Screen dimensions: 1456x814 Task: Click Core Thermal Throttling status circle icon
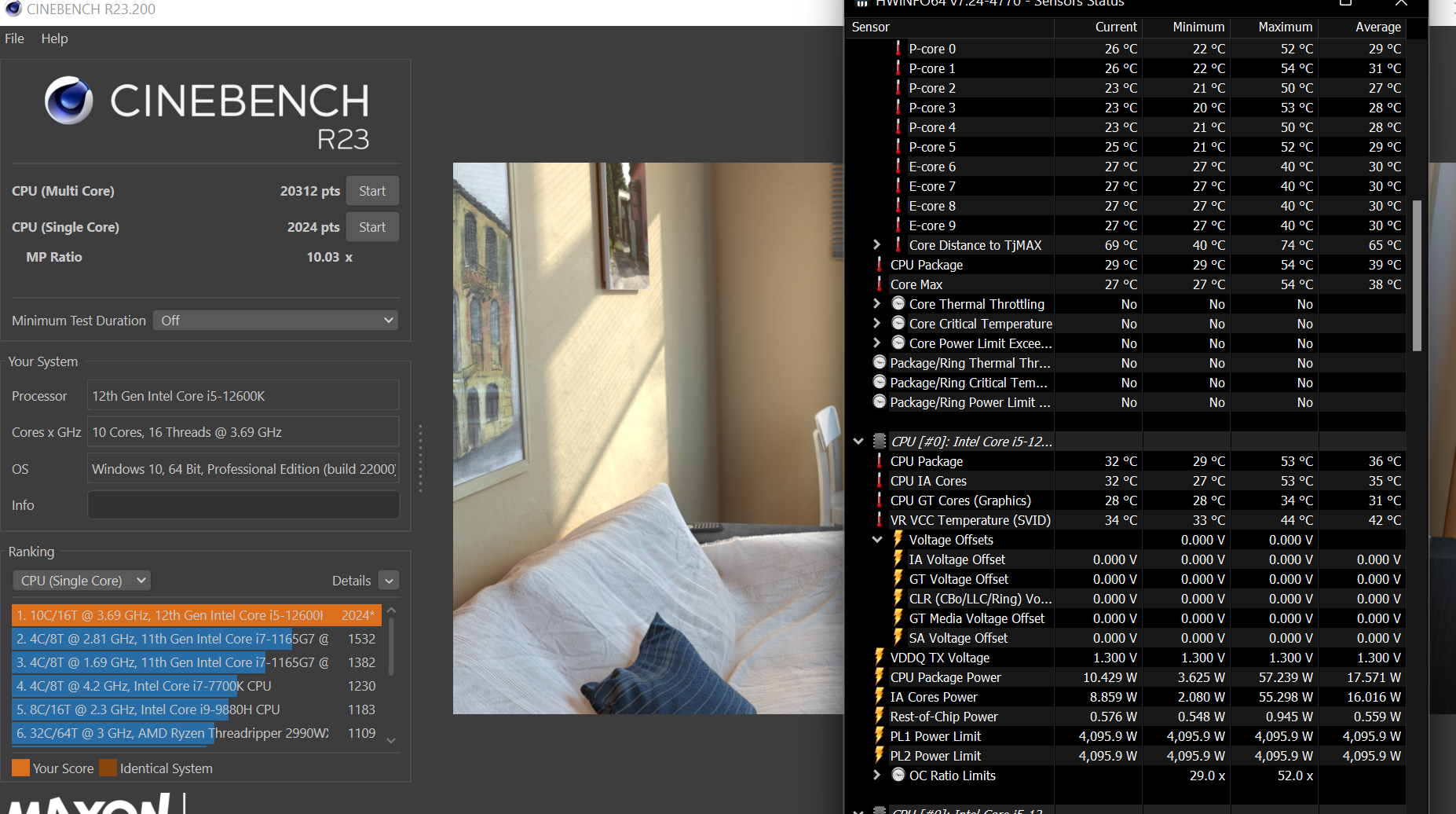pos(898,303)
